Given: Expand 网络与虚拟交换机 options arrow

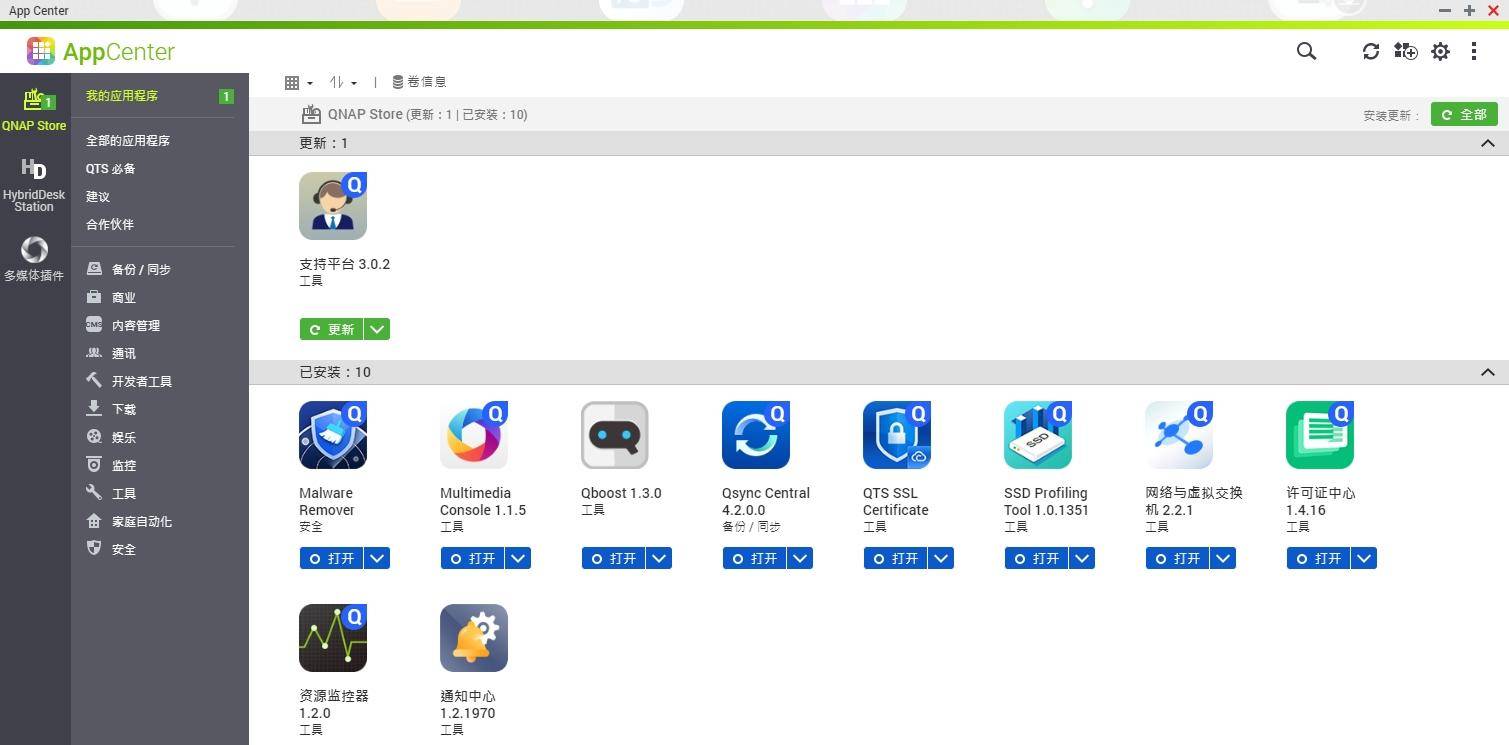Looking at the screenshot, I should [x=1223, y=558].
